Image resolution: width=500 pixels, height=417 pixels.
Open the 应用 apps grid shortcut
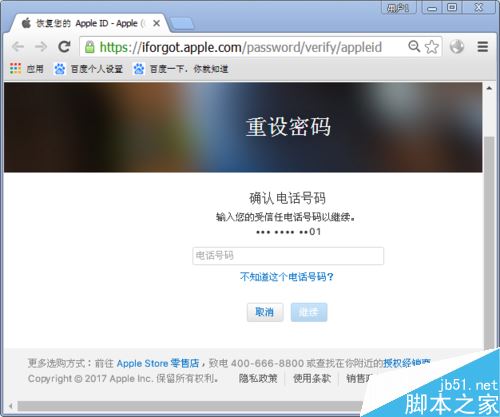(x=27, y=69)
